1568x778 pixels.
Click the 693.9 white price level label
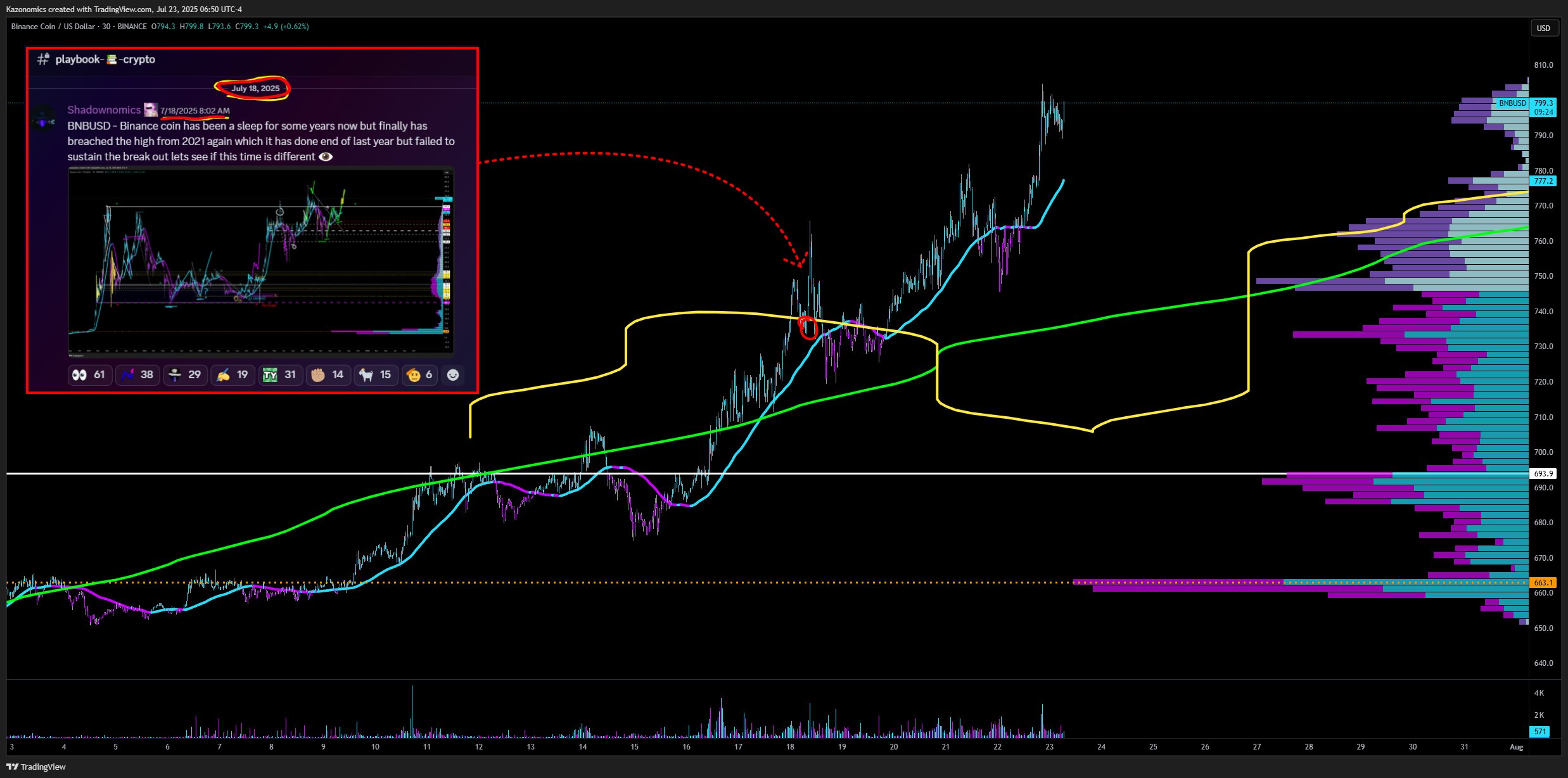coord(1543,473)
